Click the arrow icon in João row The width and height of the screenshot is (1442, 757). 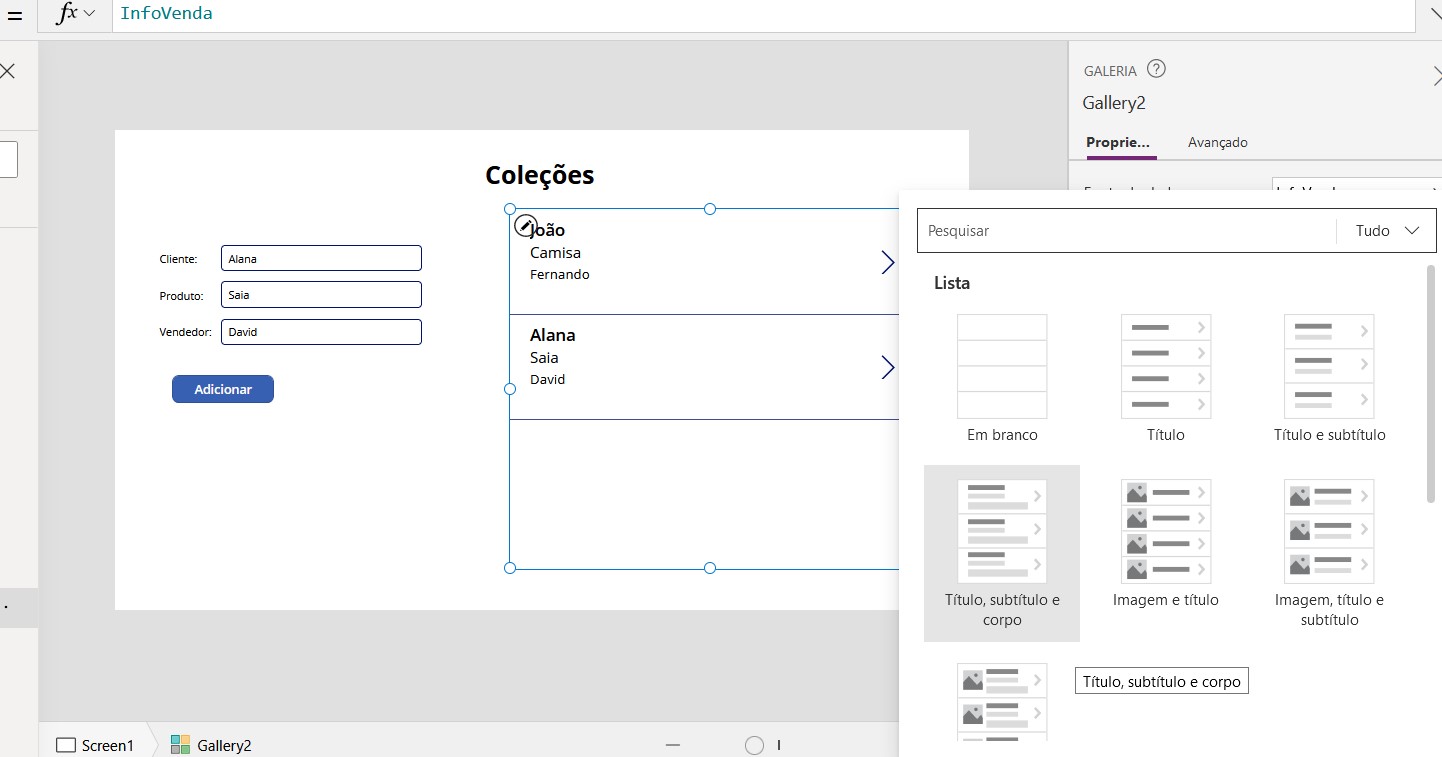click(x=887, y=262)
